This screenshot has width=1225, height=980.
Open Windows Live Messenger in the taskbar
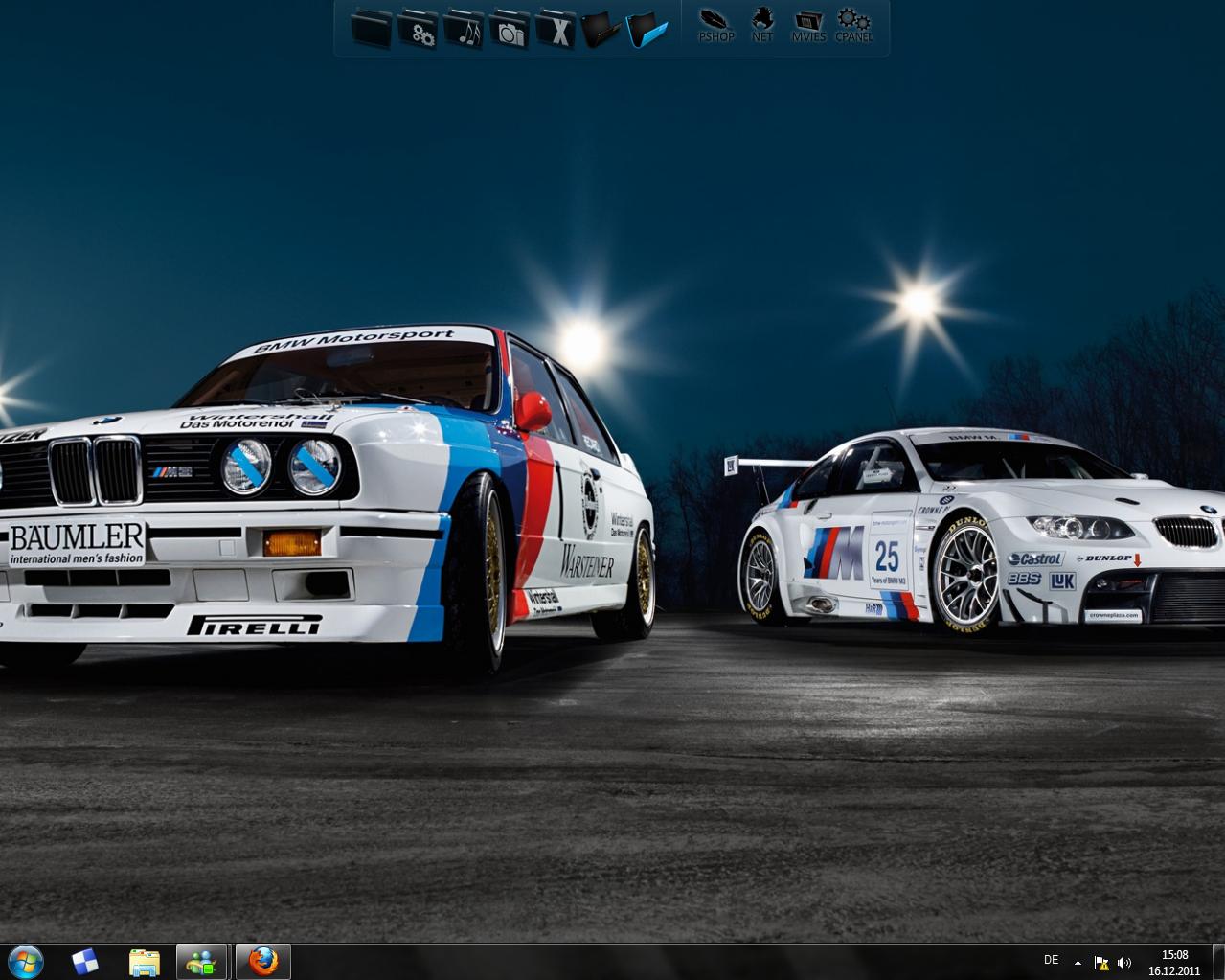tap(201, 961)
